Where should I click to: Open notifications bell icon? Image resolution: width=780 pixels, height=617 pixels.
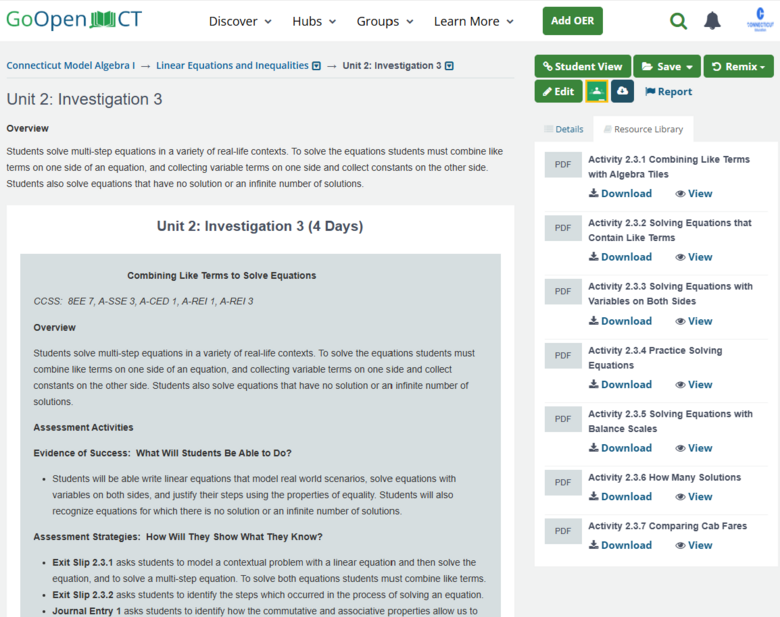[712, 21]
